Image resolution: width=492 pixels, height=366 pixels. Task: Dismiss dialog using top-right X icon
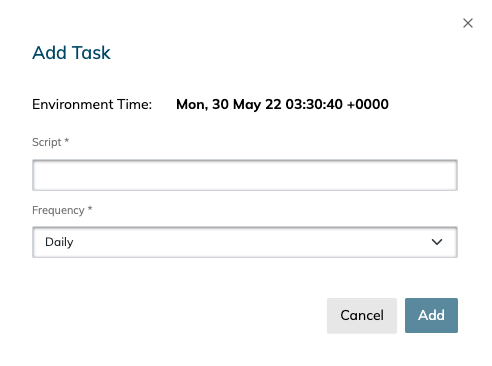click(468, 23)
